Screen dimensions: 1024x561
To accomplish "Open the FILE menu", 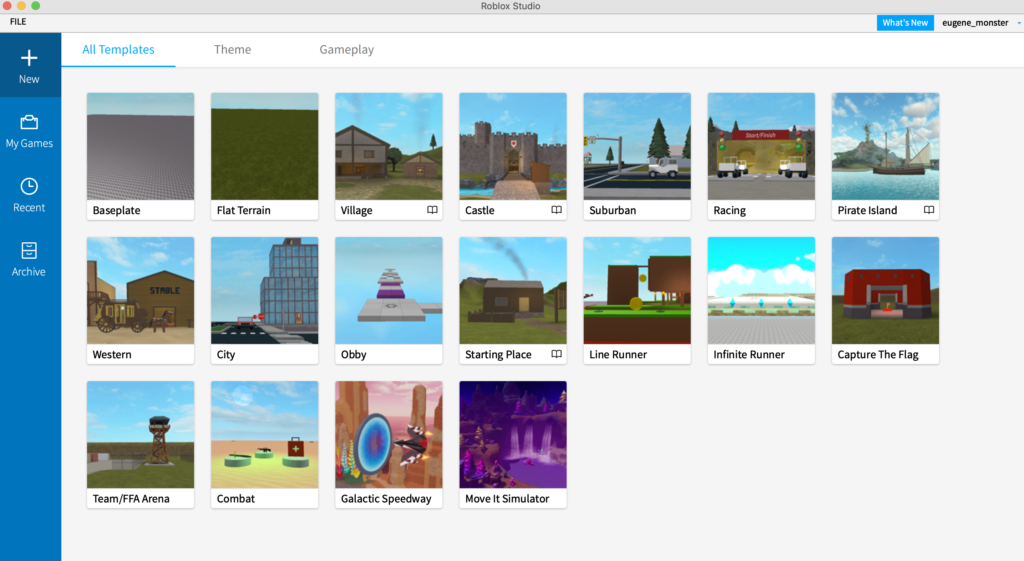I will [18, 22].
